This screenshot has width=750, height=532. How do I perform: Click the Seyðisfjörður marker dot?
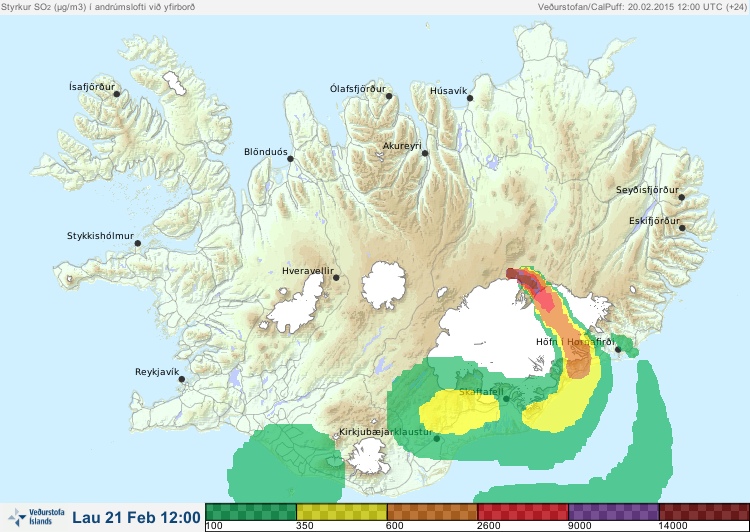pos(682,197)
